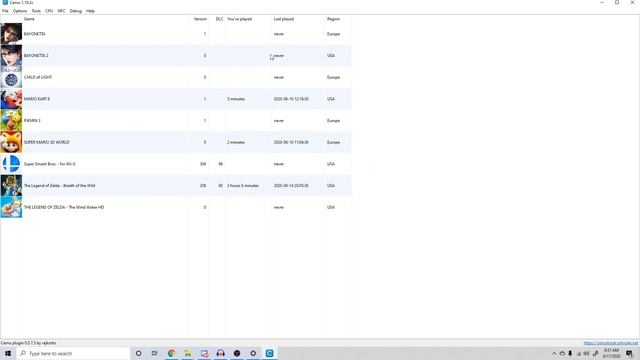
Task: Switch to Cemu taskbar icon
Action: click(269, 353)
